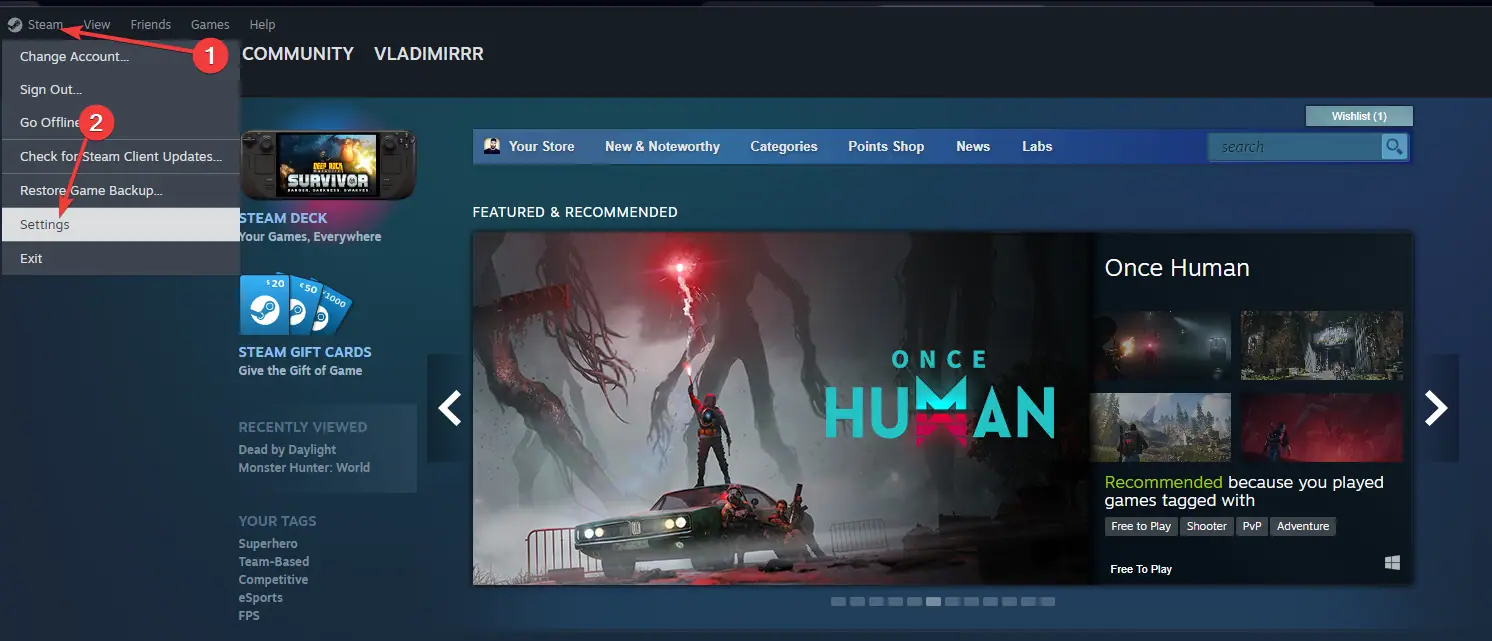Open the Friends menu
The height and width of the screenshot is (641, 1492).
(151, 24)
